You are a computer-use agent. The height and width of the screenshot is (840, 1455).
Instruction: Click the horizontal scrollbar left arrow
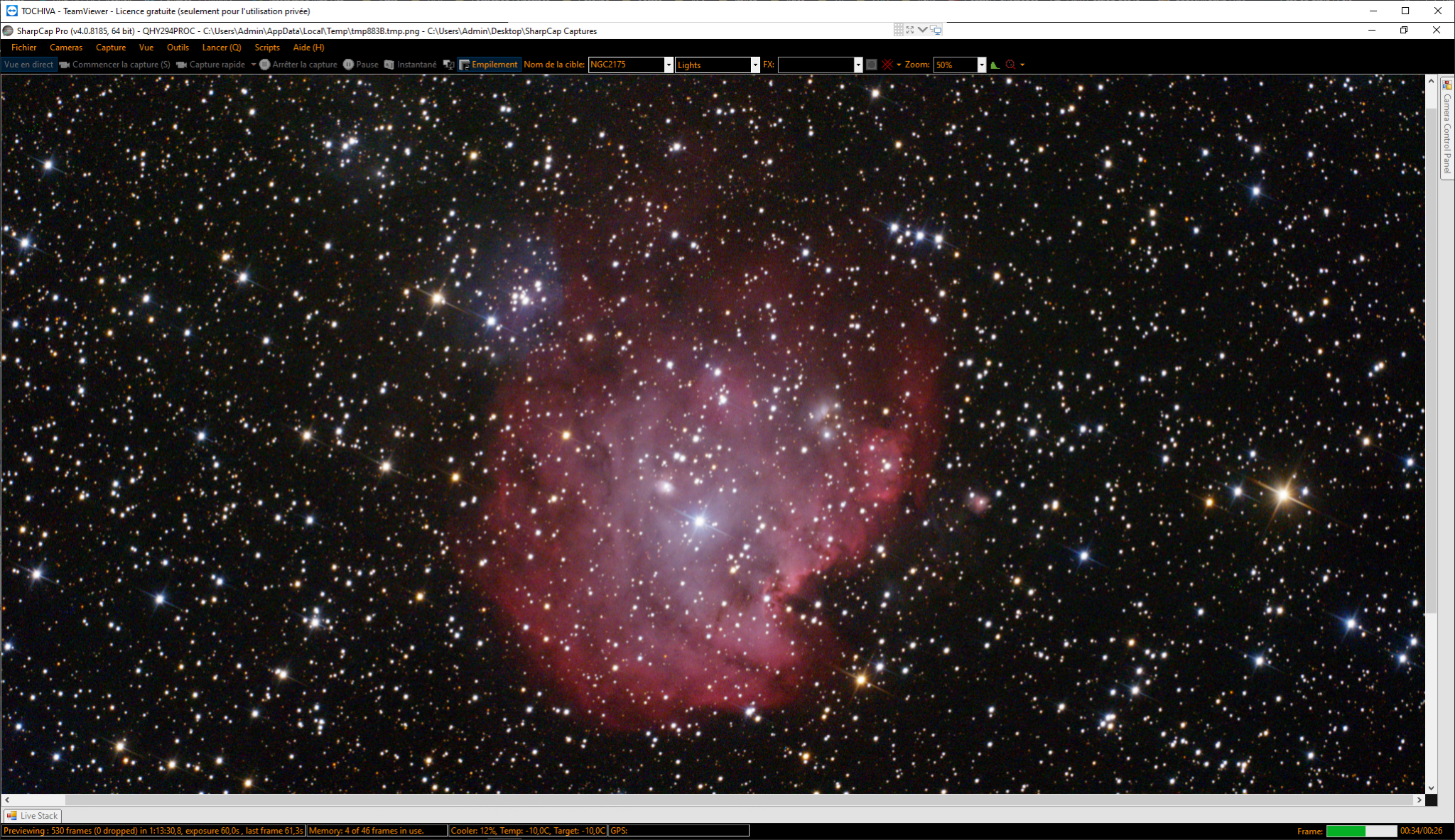point(7,800)
